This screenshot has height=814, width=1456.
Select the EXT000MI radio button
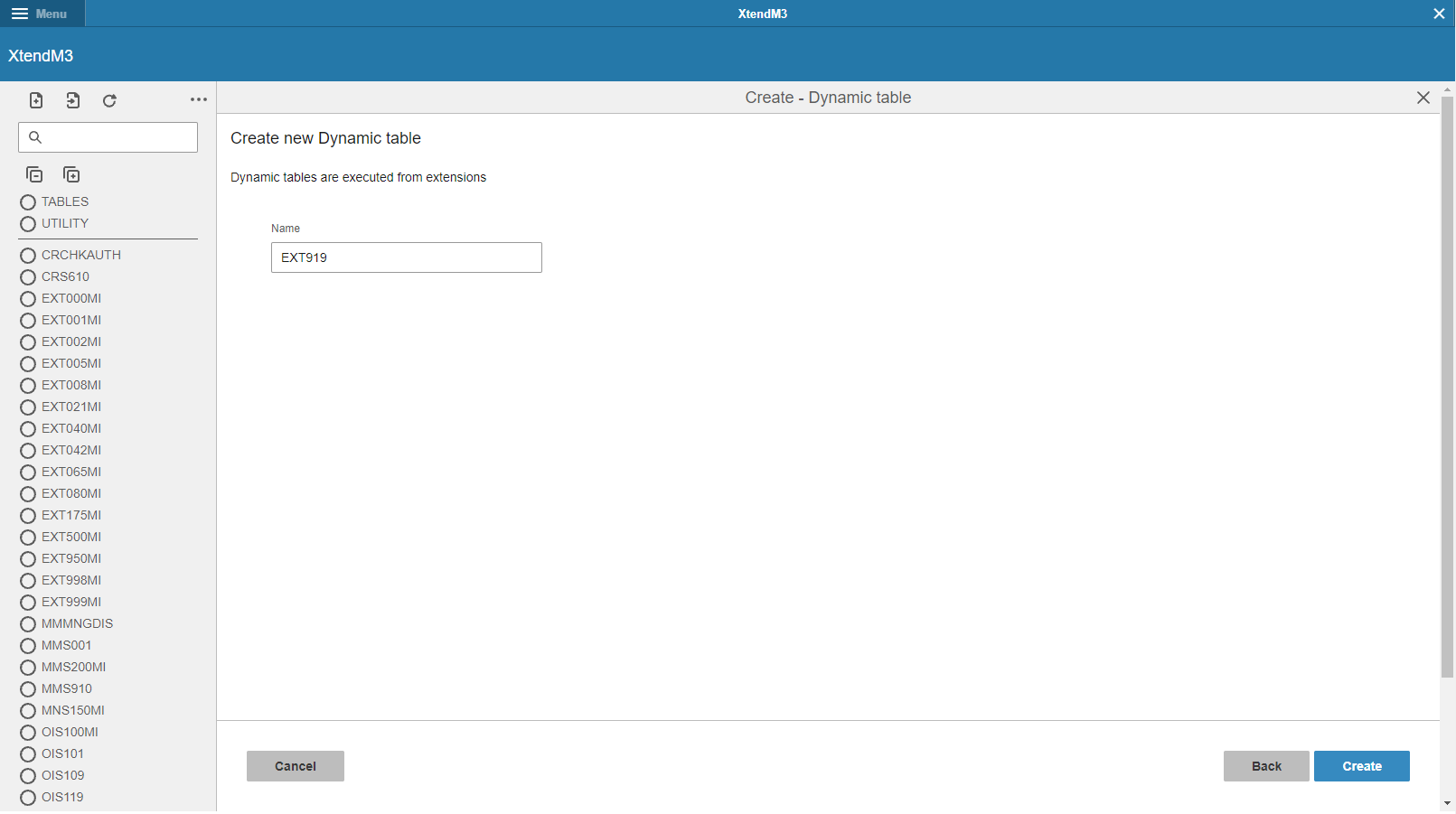pos(28,298)
